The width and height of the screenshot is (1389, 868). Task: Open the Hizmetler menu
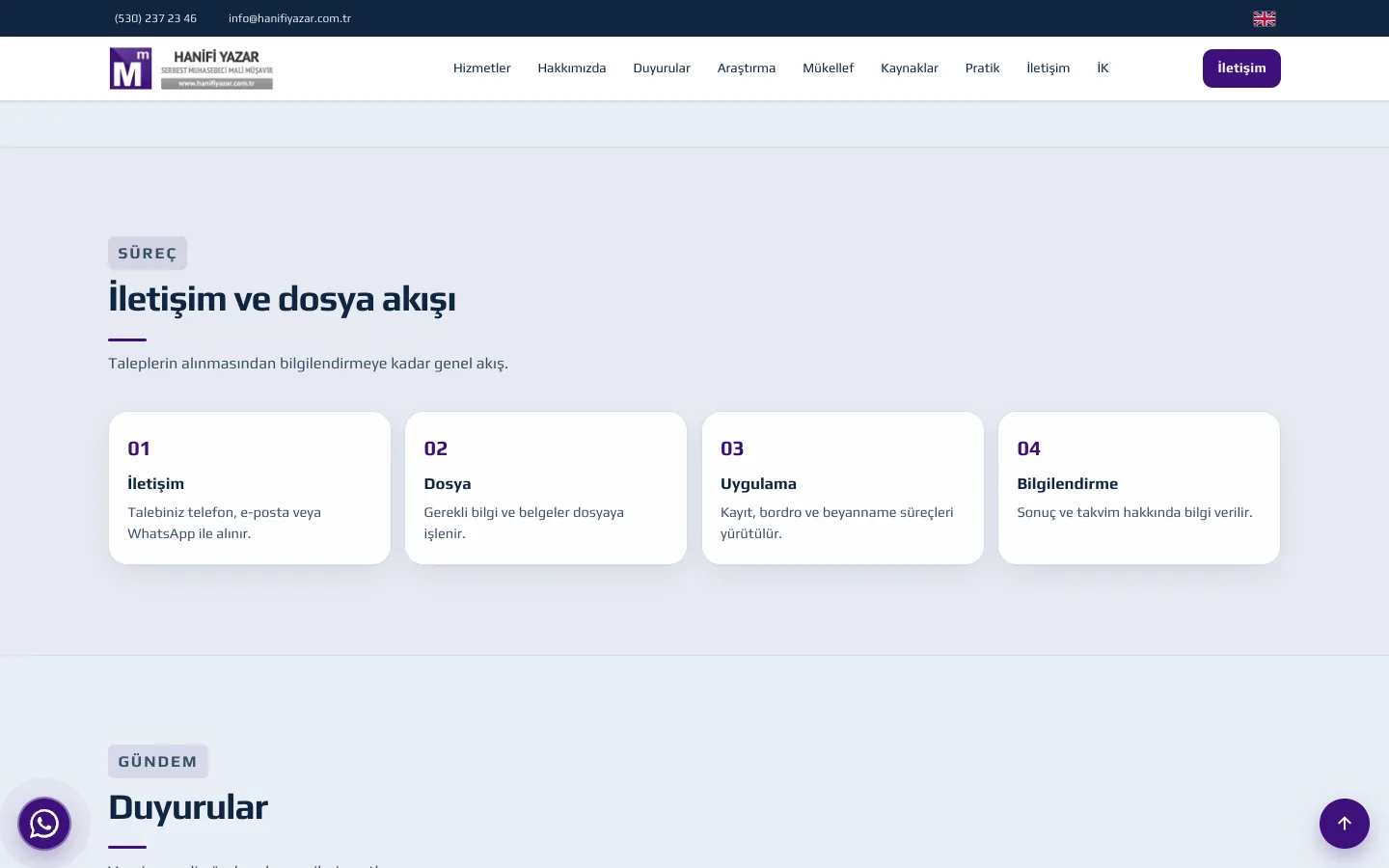click(x=482, y=68)
